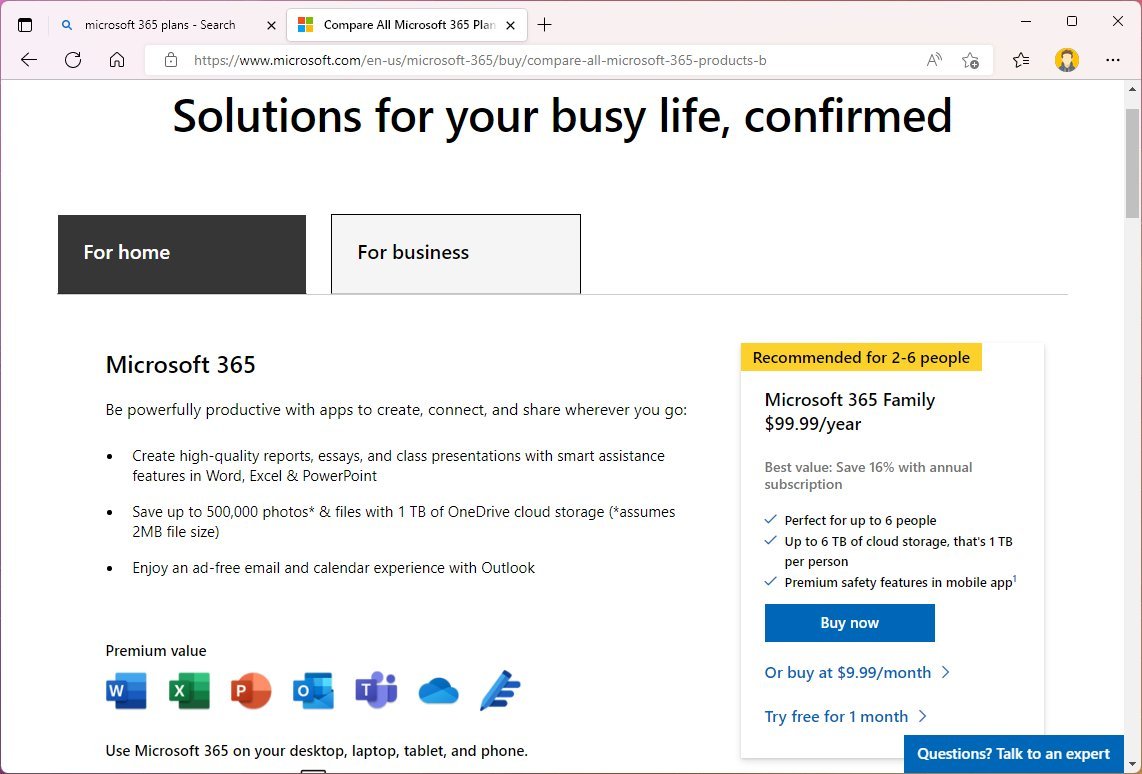Viewport: 1142px width, 774px height.
Task: Click the browser home icon
Action: [117, 60]
